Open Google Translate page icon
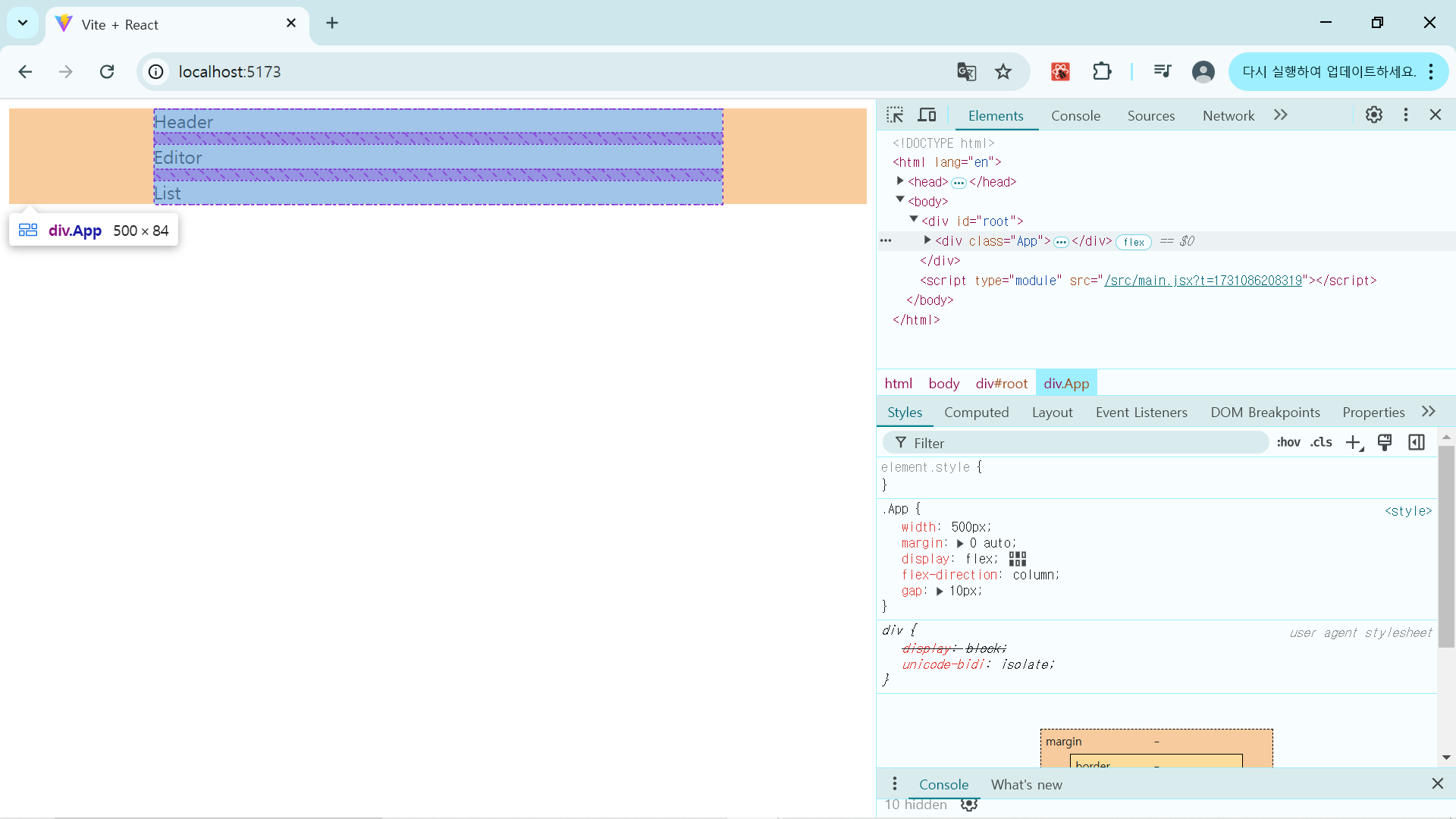Viewport: 1456px width, 819px height. (x=966, y=71)
